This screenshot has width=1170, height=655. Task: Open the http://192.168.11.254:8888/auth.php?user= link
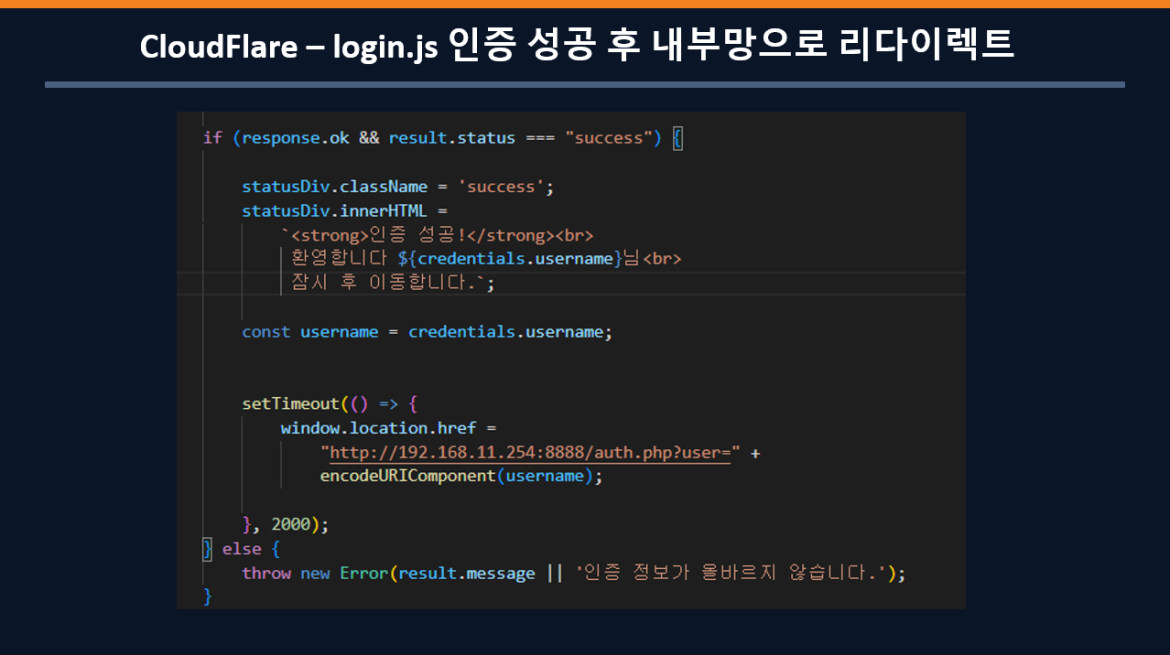[x=530, y=453]
